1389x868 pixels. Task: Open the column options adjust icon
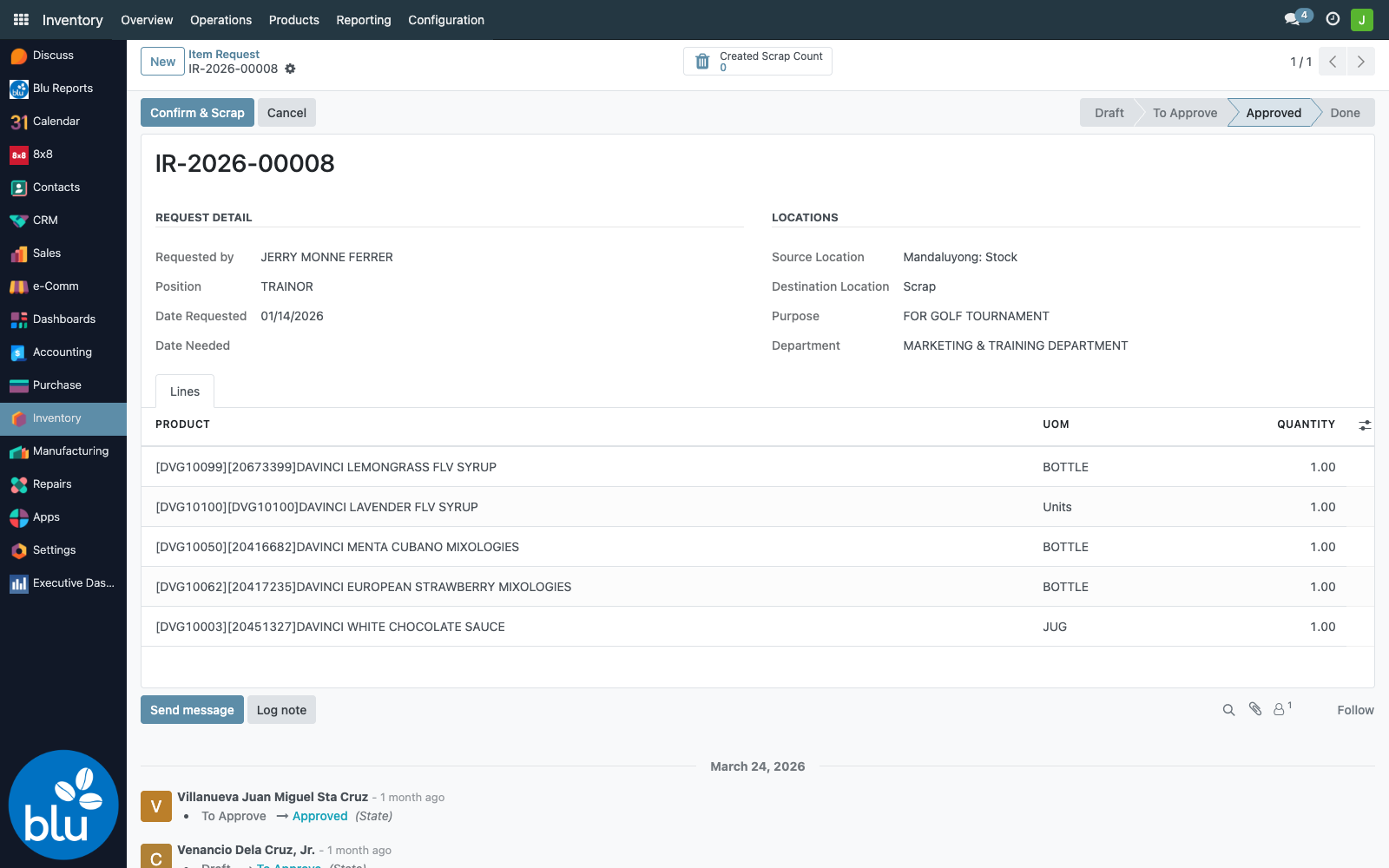pyautogui.click(x=1365, y=424)
